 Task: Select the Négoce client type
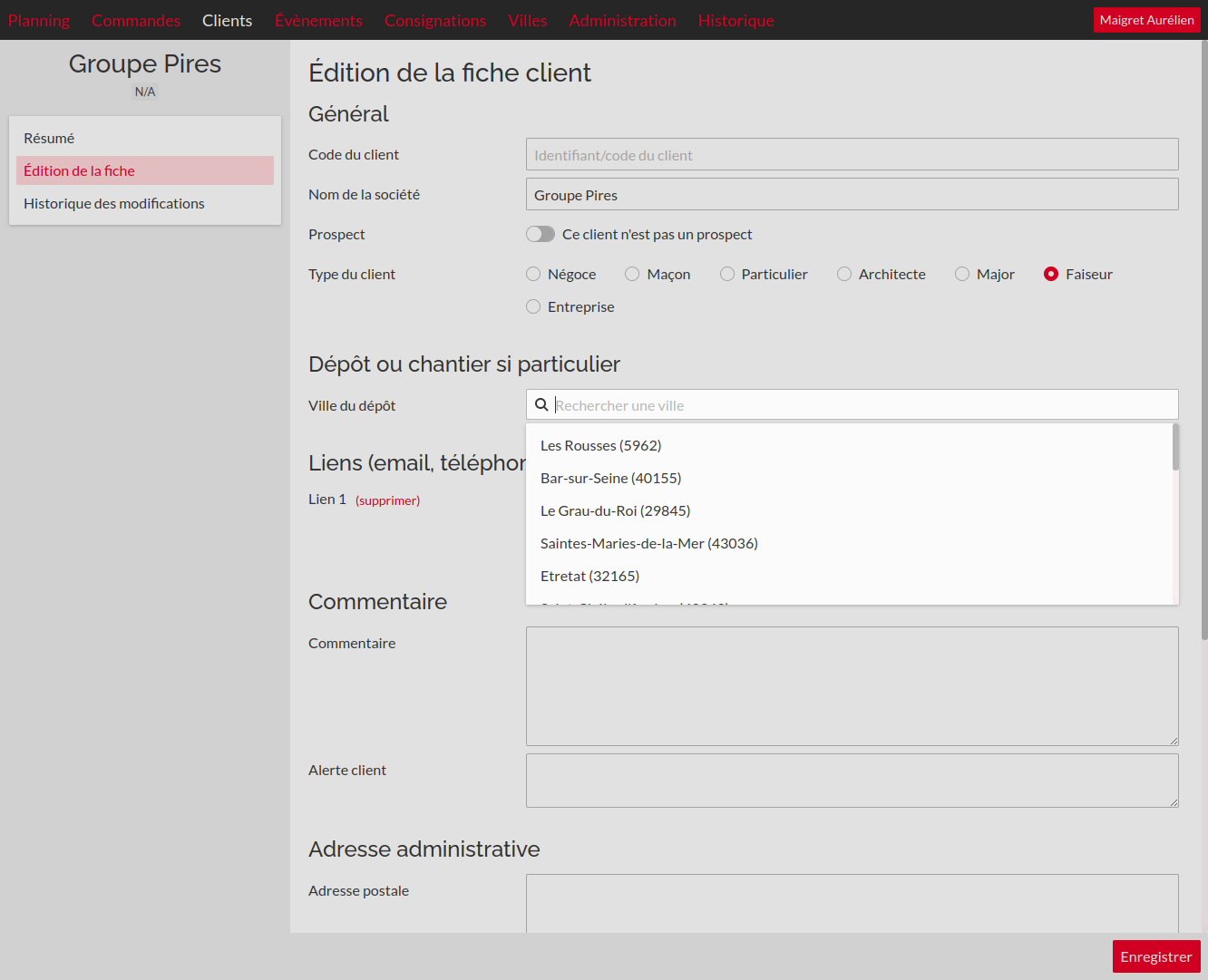533,274
